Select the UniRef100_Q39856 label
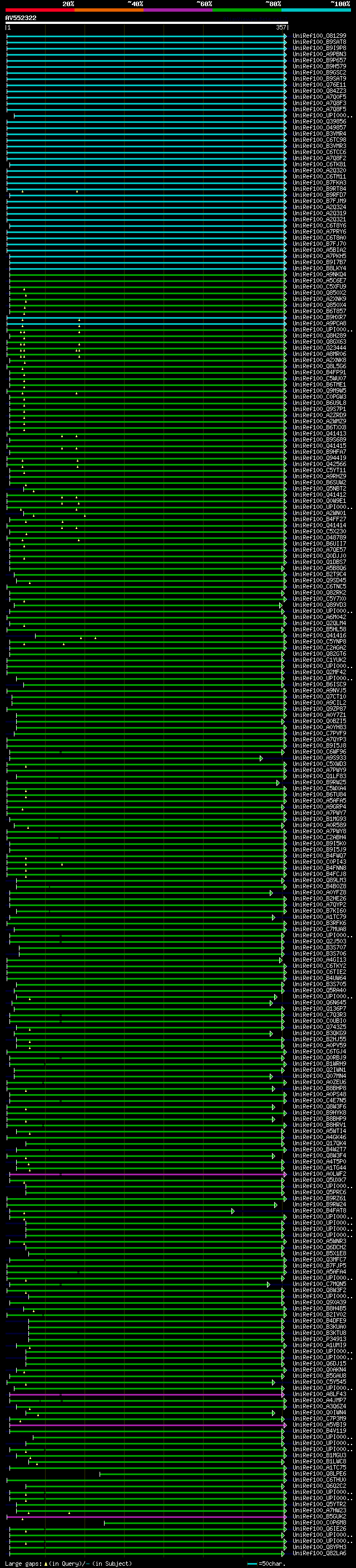Screen dimensions: 356x1568 [319, 122]
